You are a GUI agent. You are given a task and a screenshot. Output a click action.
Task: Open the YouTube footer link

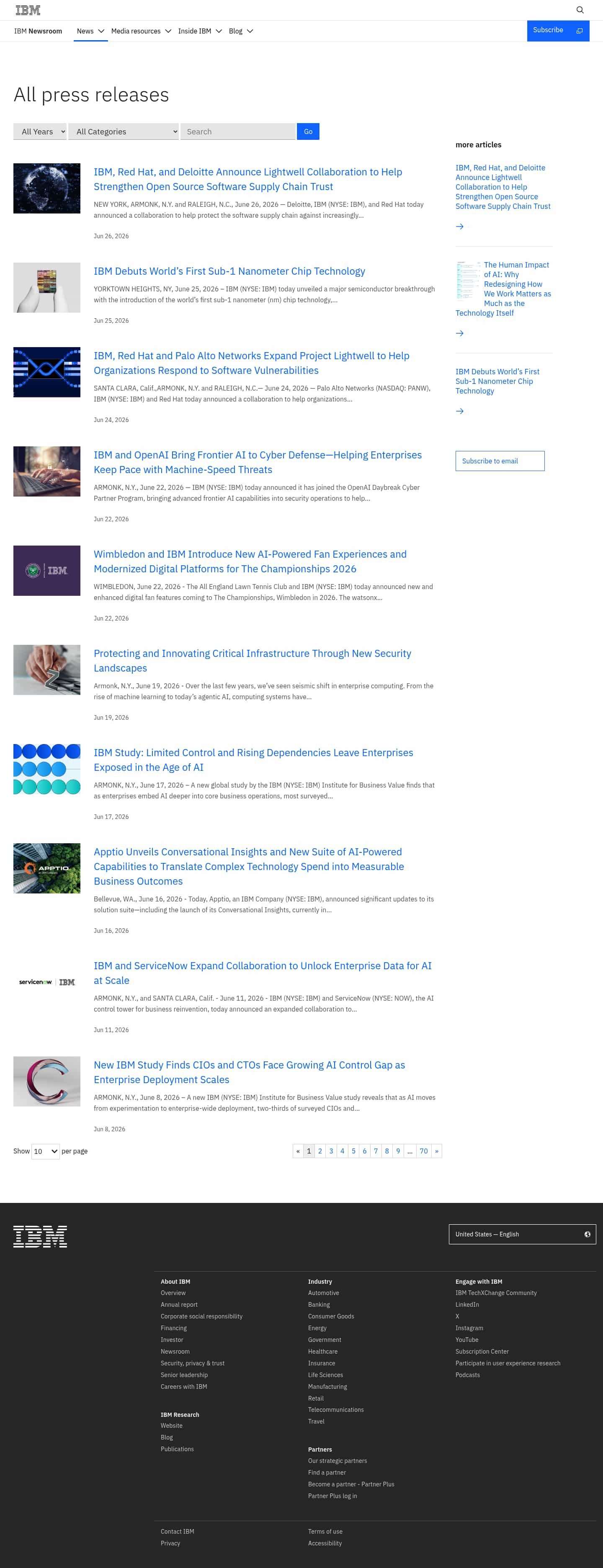(x=467, y=1339)
